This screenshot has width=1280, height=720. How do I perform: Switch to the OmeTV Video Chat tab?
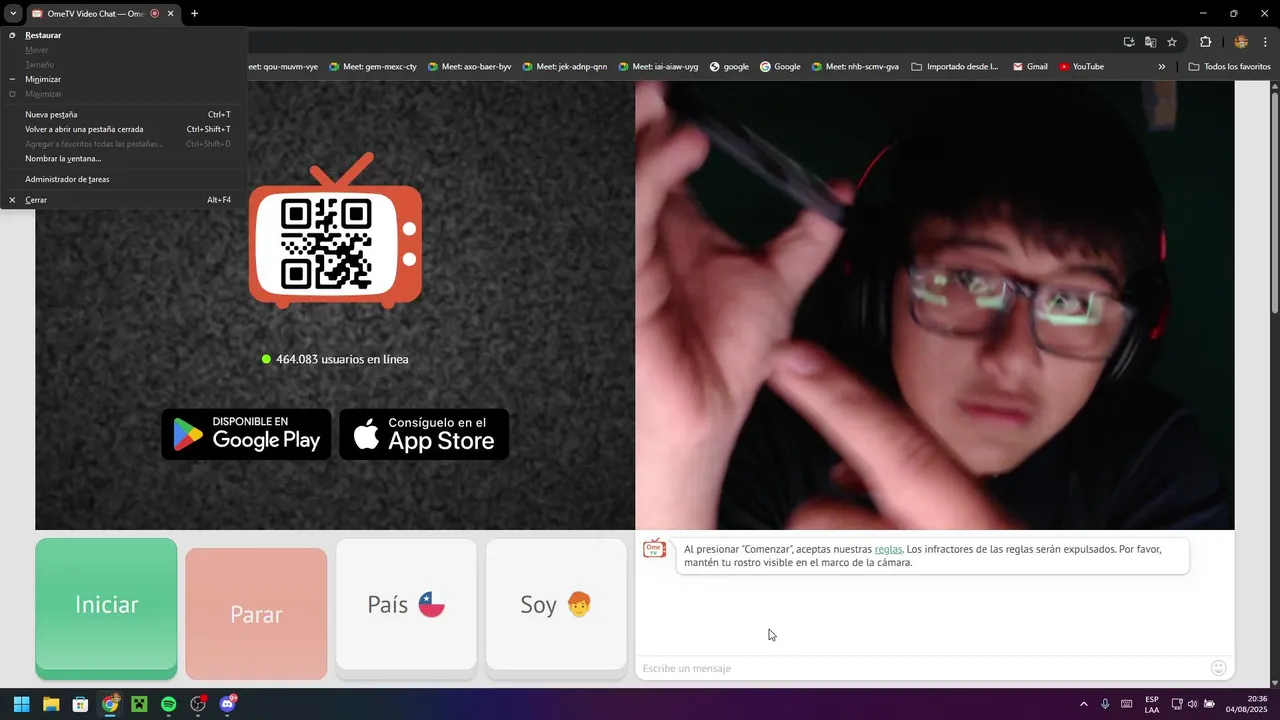coord(95,14)
